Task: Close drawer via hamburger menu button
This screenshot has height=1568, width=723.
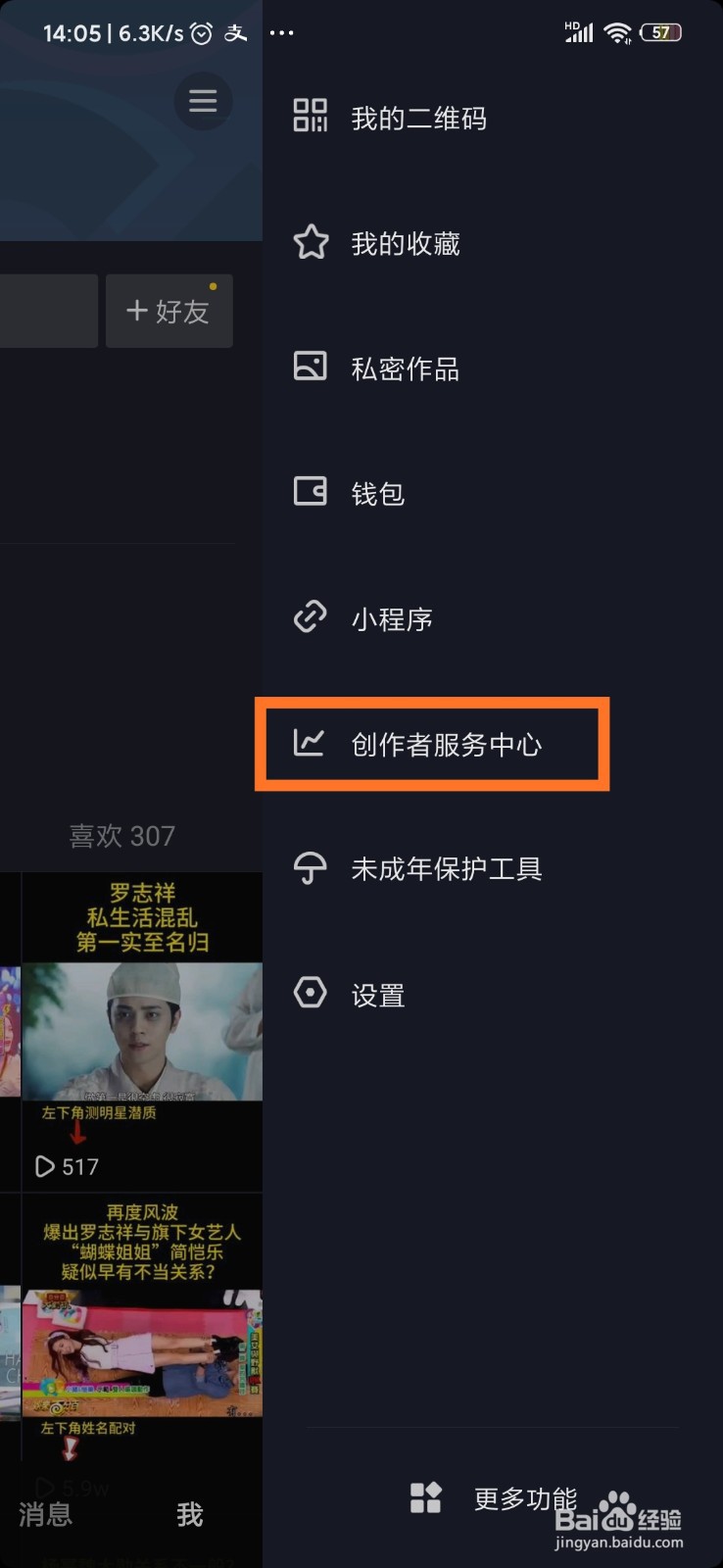Action: (x=203, y=101)
